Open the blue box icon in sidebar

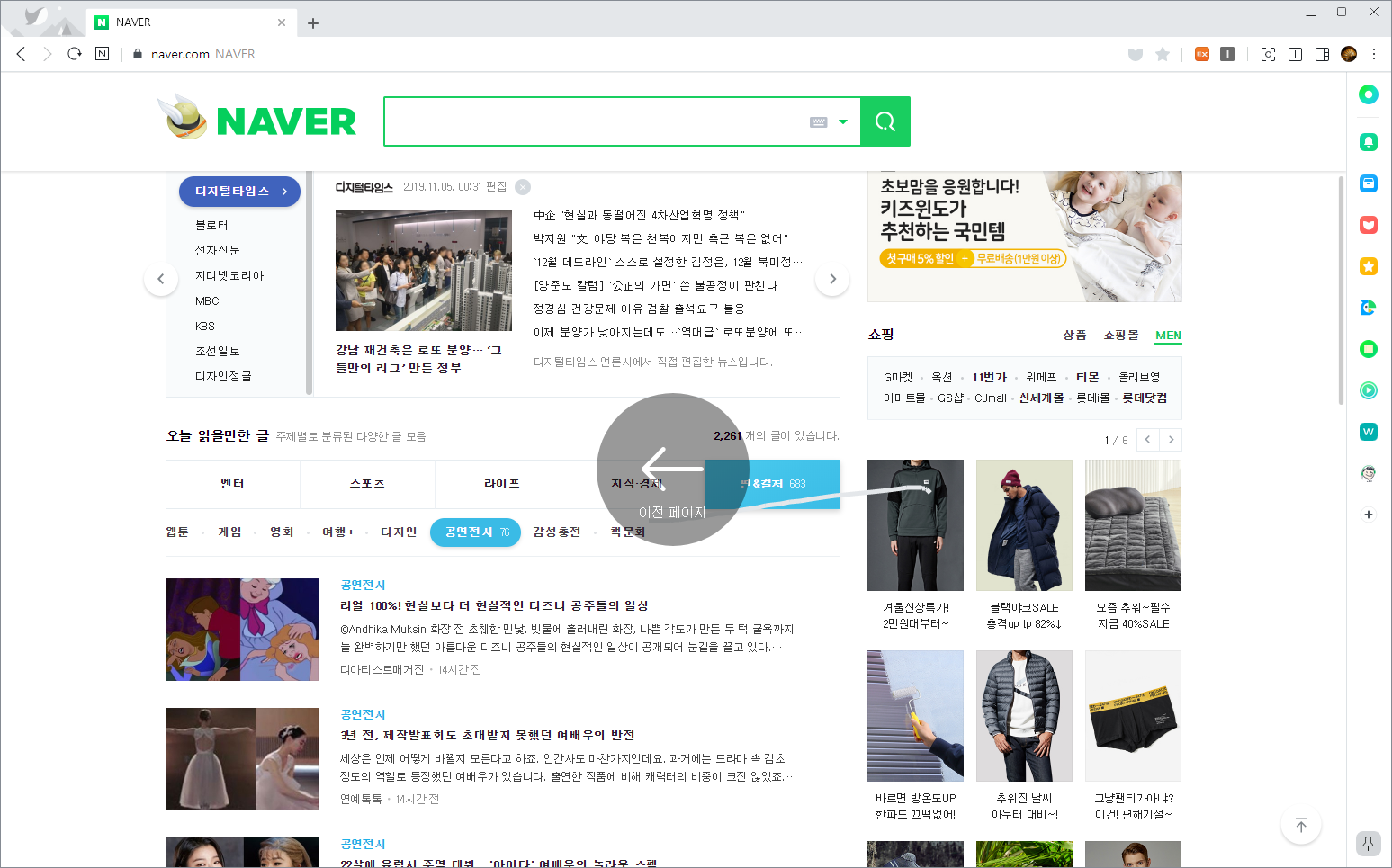point(1369,183)
